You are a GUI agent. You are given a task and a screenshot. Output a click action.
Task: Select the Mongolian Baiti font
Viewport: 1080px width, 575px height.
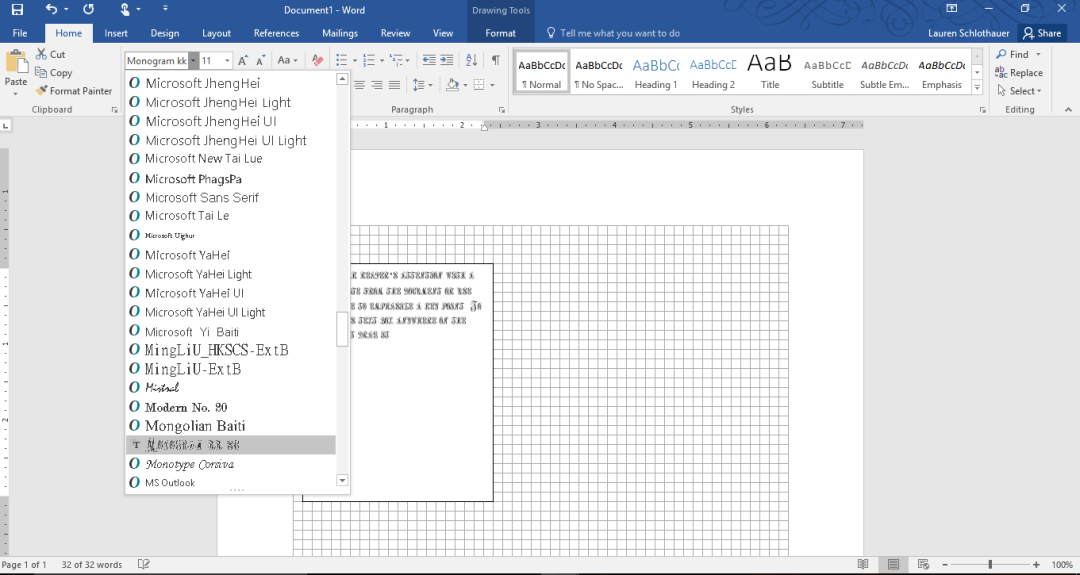click(231, 426)
